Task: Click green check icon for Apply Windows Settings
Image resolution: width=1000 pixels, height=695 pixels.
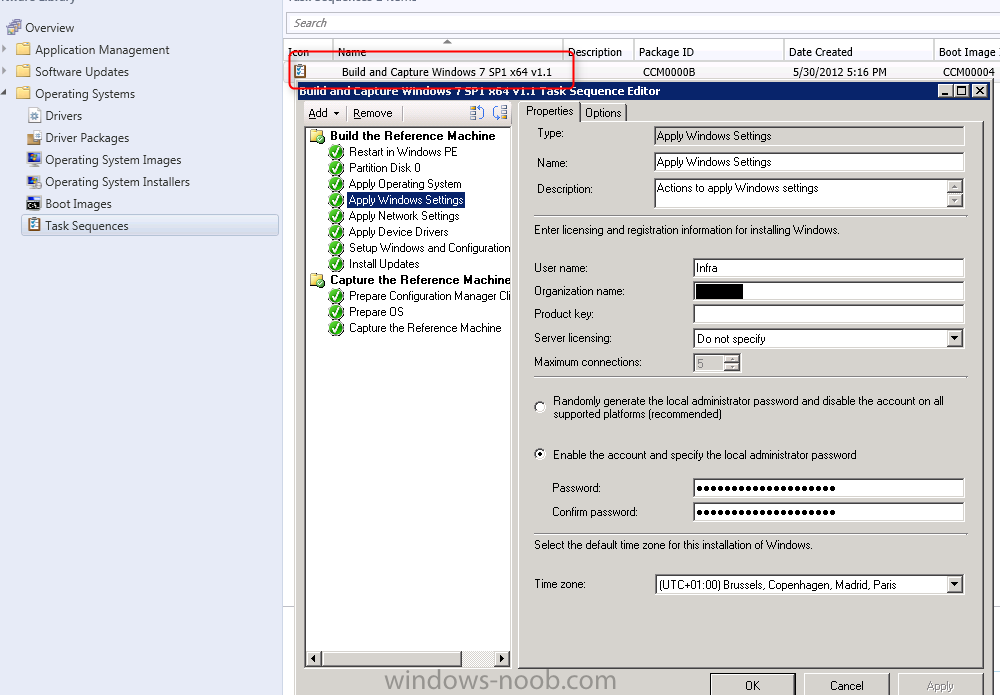Action: (x=336, y=200)
